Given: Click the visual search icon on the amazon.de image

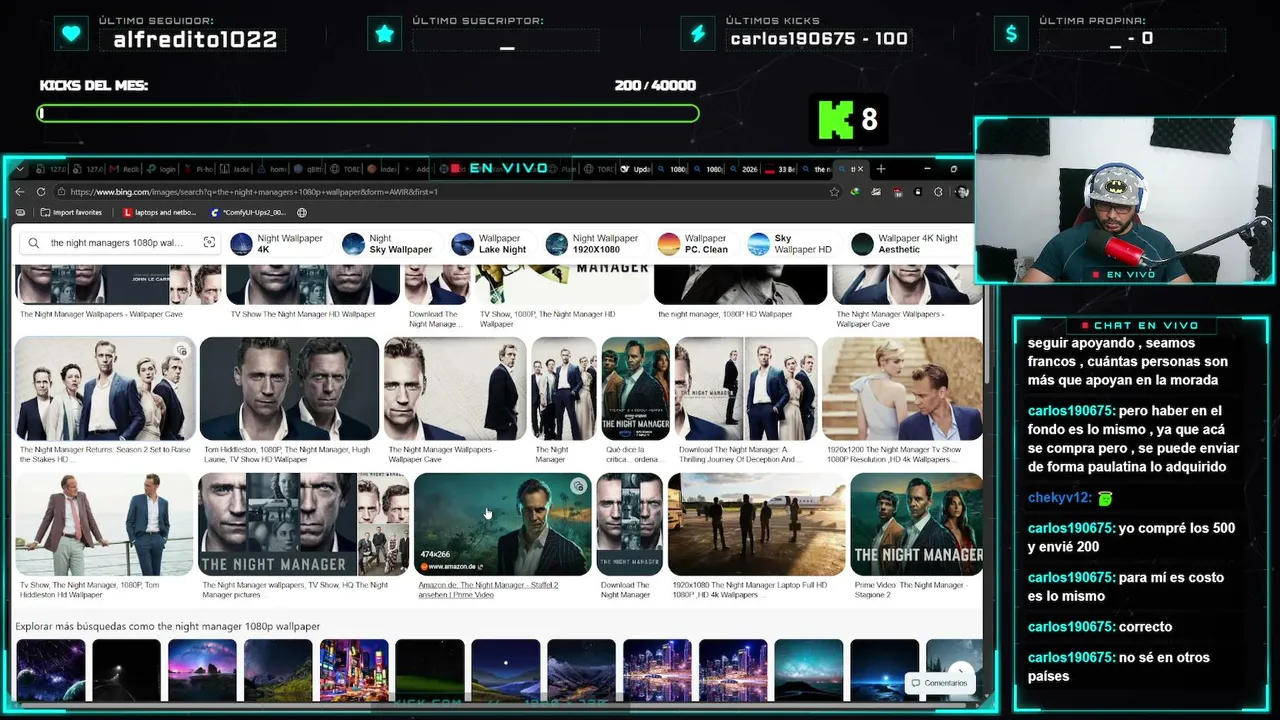Looking at the screenshot, I should tap(578, 487).
